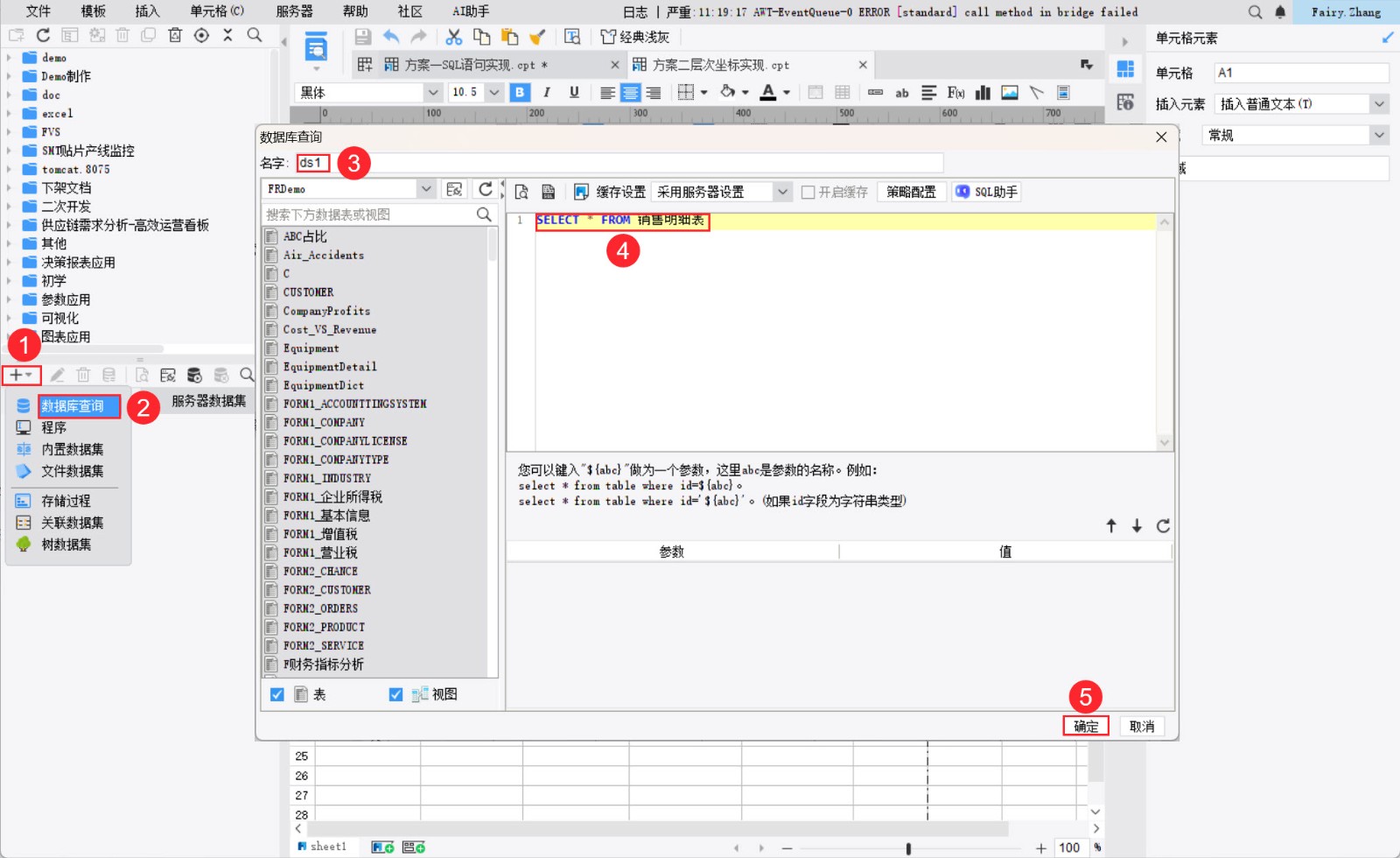Select 内置数据集 menu entry
Viewport: 1400px width, 858px height.
point(73,449)
